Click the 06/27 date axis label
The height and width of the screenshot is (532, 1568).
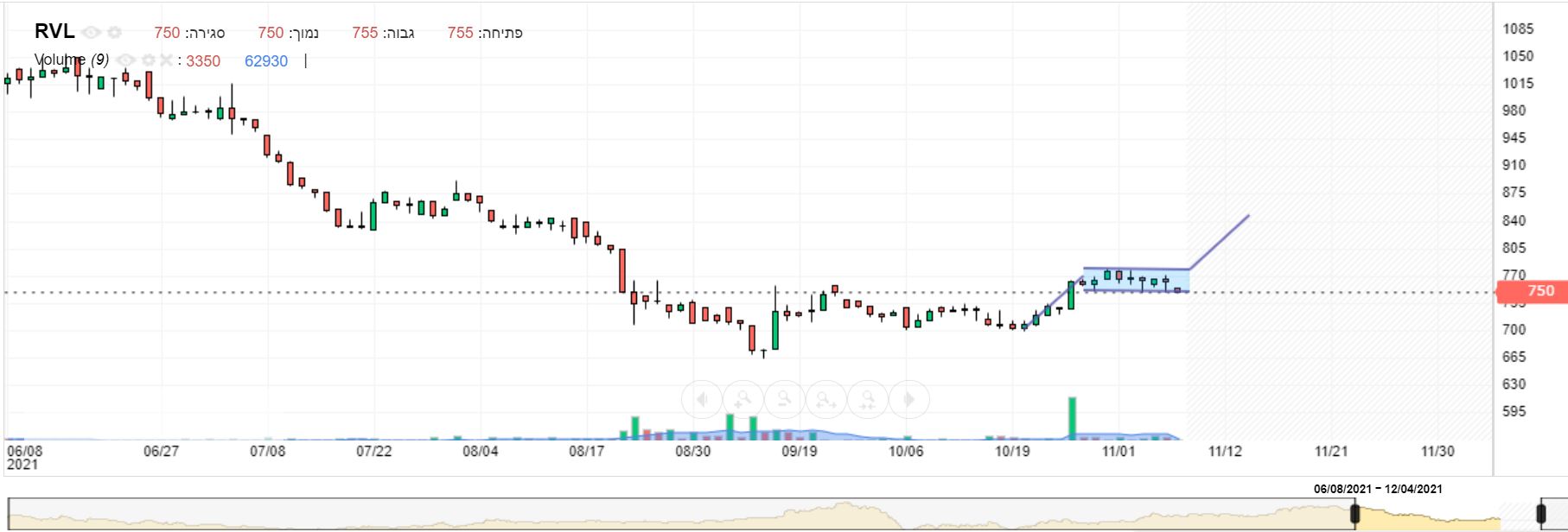coord(161,451)
